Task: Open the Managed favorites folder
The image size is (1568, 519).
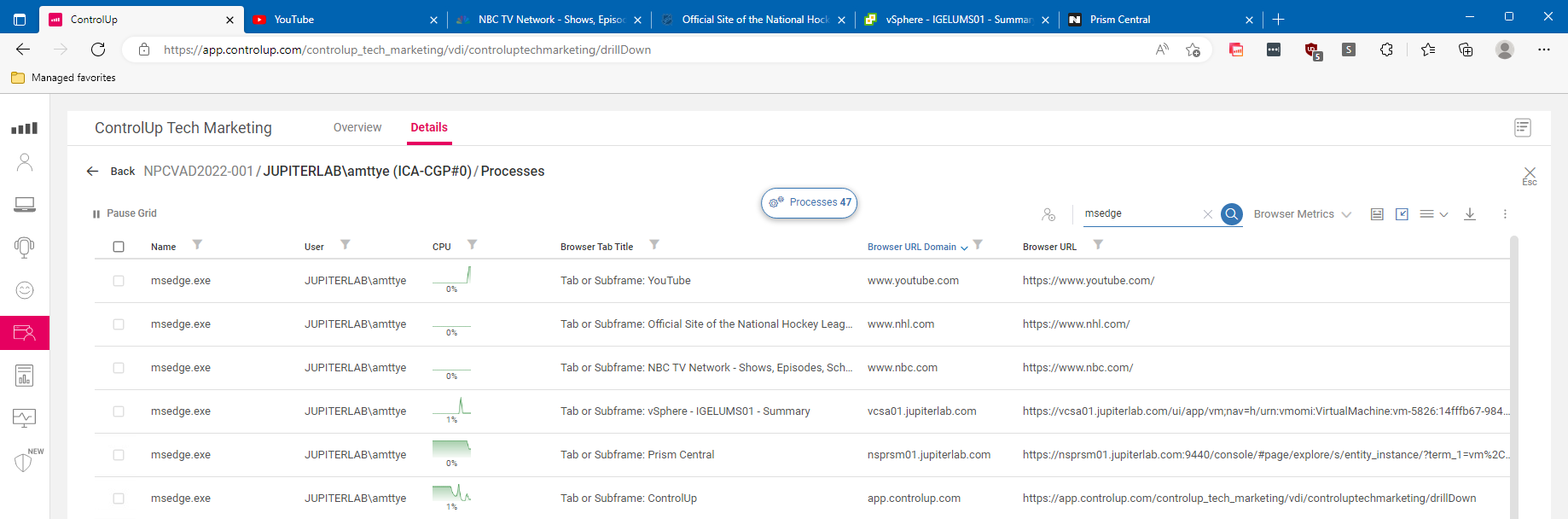Action: pos(63,78)
